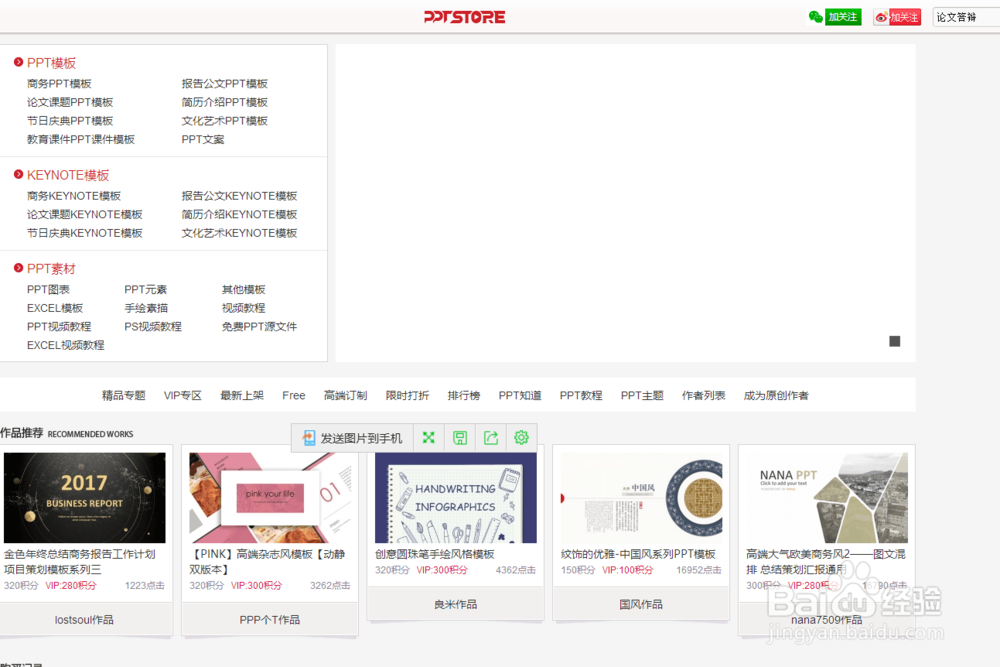Screen dimensions: 1000x667
Task: Open PPT元素 link
Action: (x=145, y=290)
